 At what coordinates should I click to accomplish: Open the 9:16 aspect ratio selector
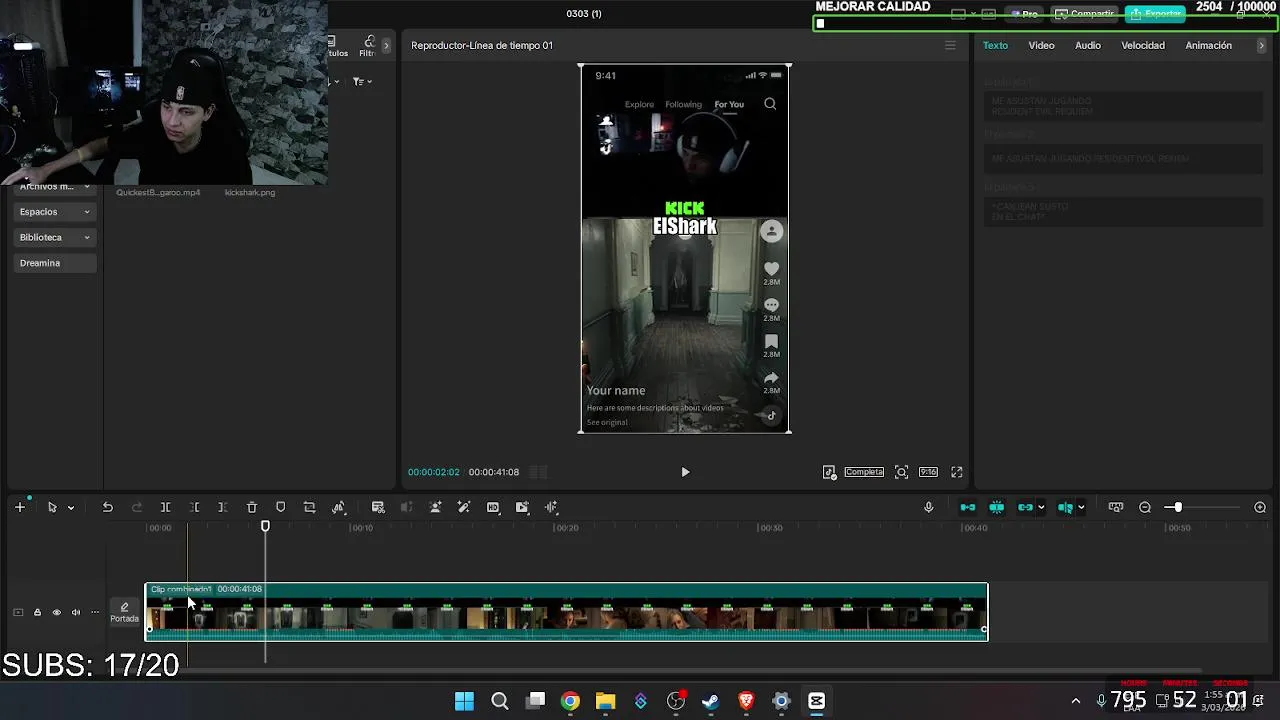click(928, 472)
